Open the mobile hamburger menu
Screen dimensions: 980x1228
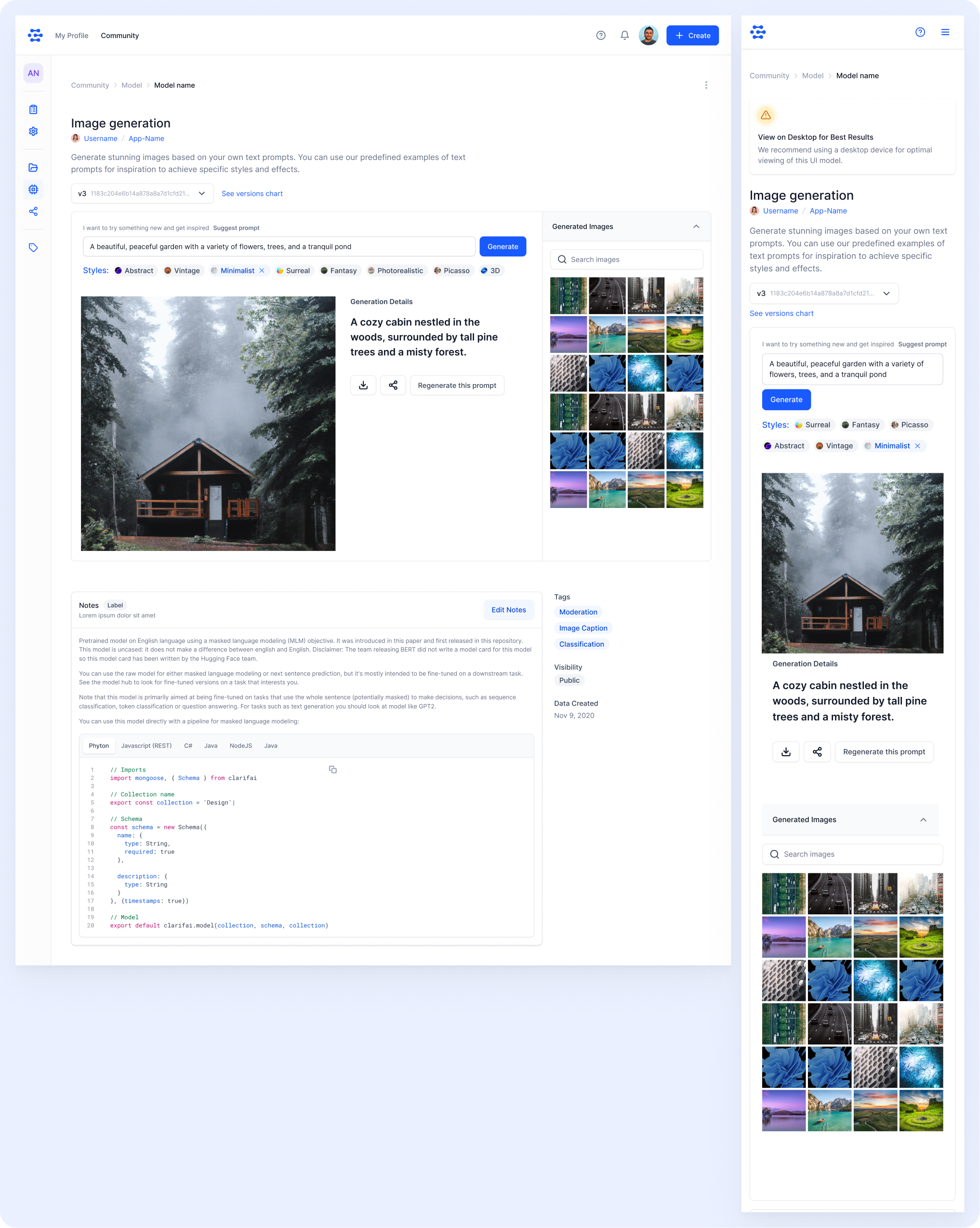pyautogui.click(x=945, y=32)
